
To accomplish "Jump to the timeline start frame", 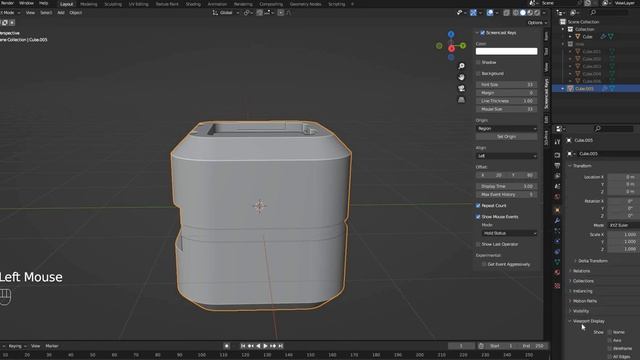I will coord(243,346).
